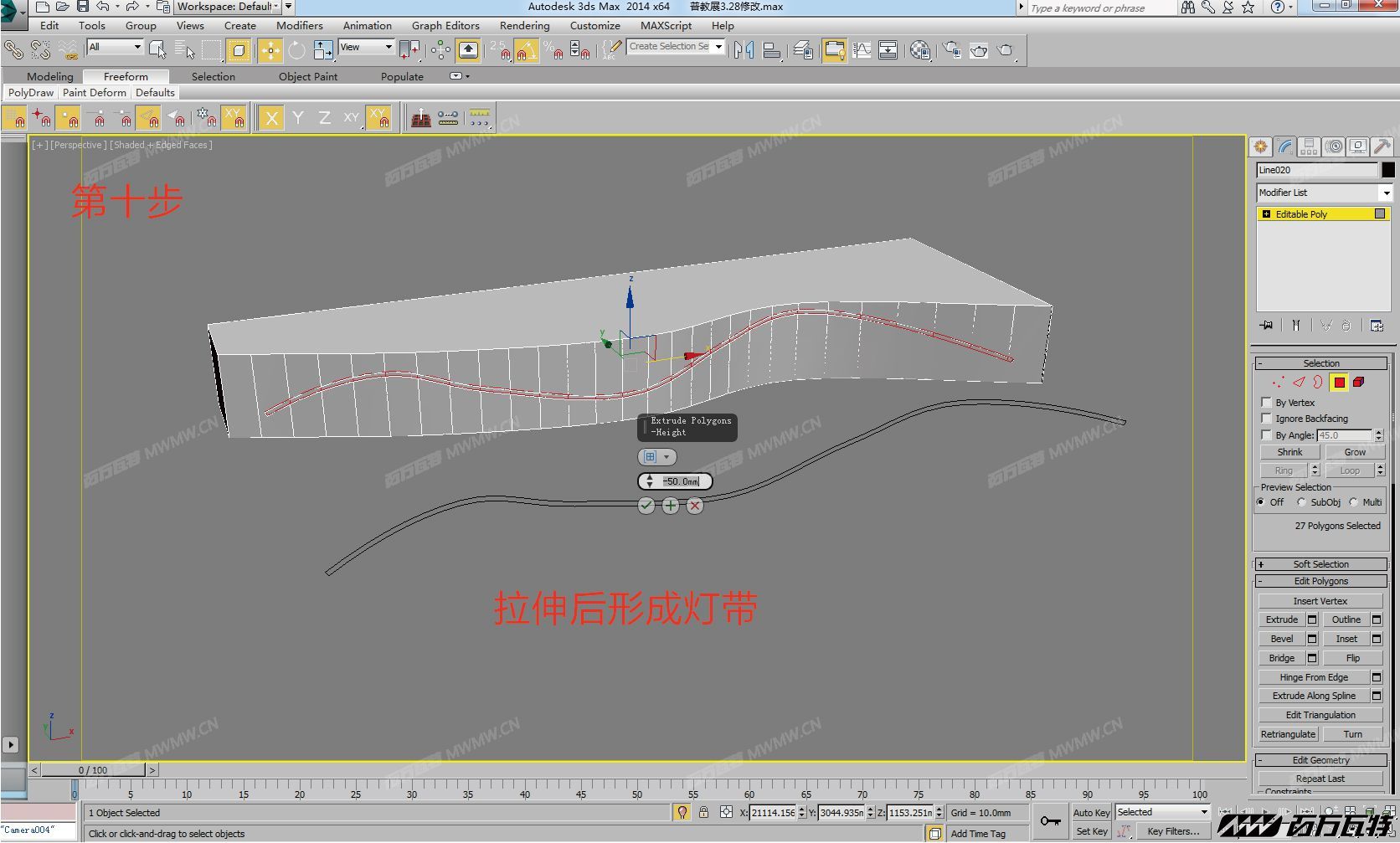This screenshot has height=843, width=1400.
Task: Click the Bevel button
Action: coord(1282,639)
